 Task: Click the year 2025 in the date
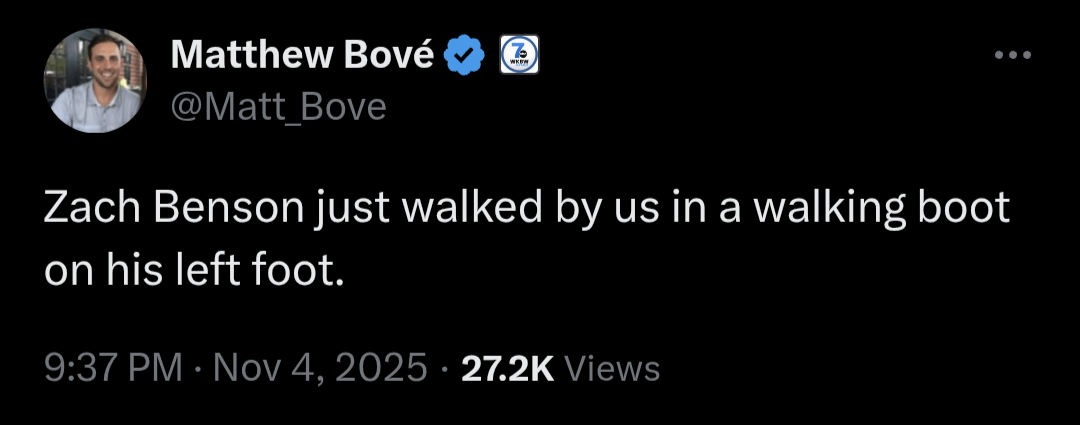click(x=382, y=368)
